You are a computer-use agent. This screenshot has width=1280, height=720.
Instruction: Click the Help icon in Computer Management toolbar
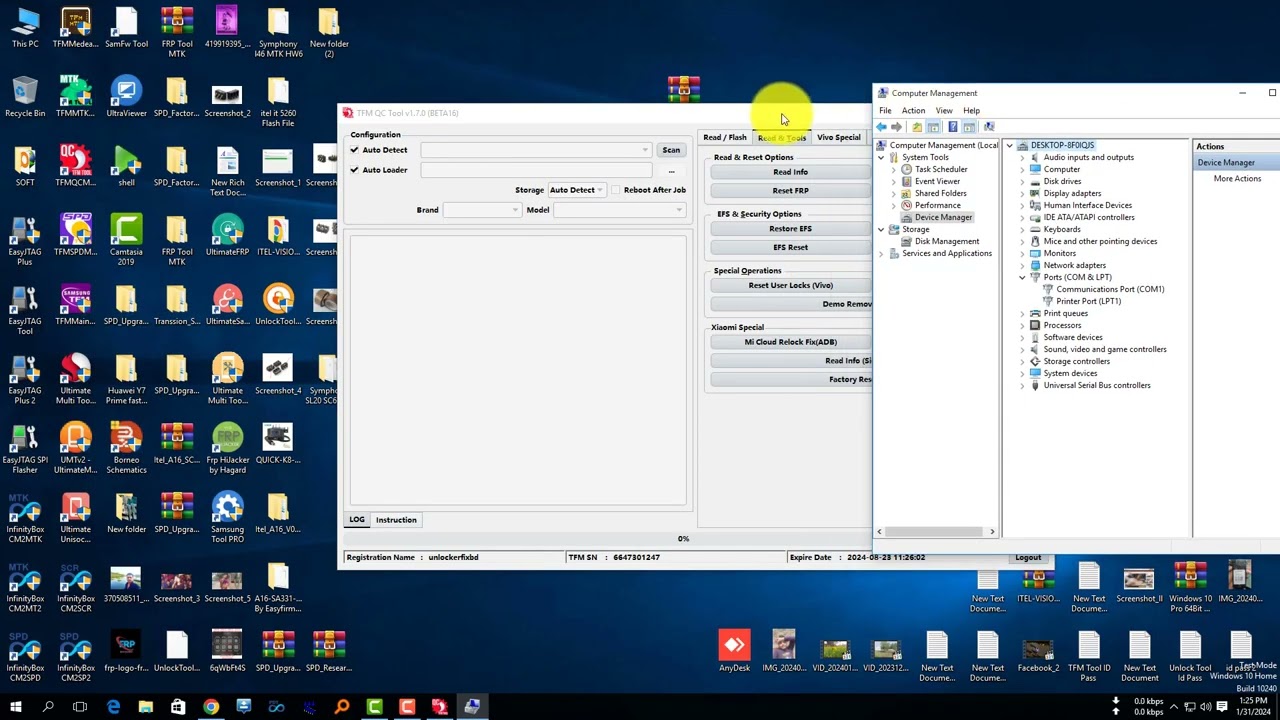click(953, 127)
